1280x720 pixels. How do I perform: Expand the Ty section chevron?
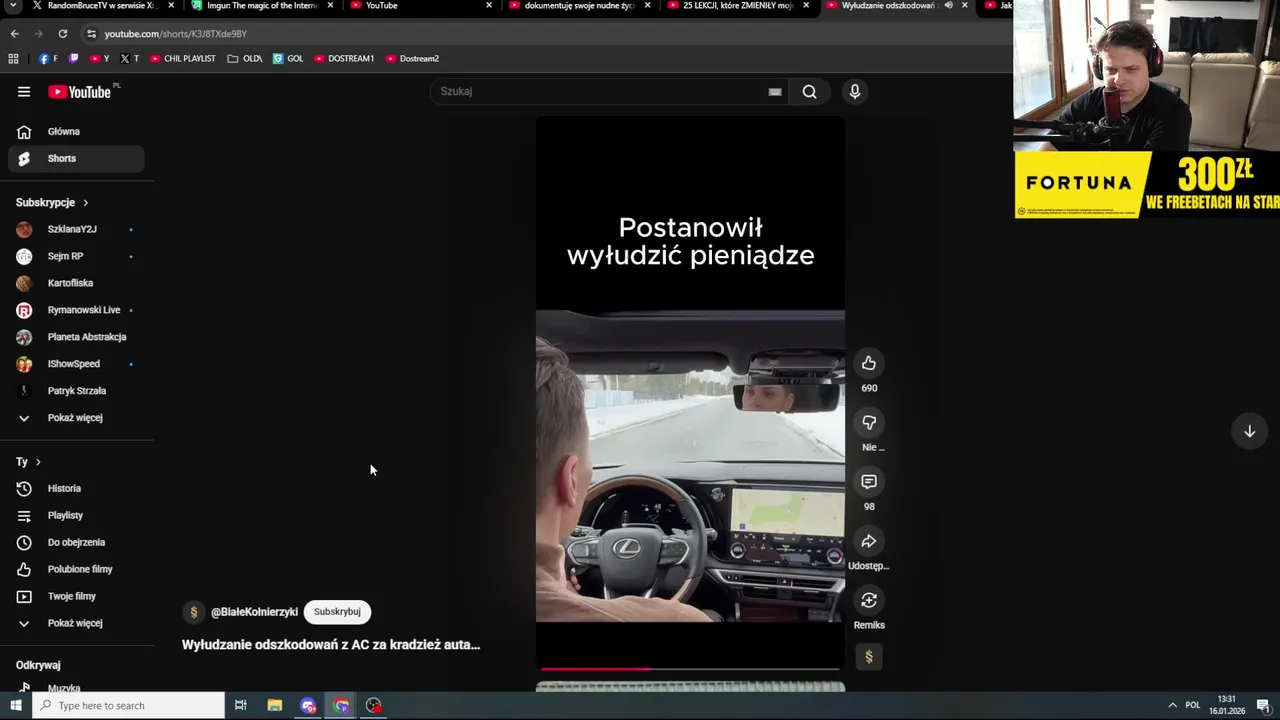pos(38,462)
